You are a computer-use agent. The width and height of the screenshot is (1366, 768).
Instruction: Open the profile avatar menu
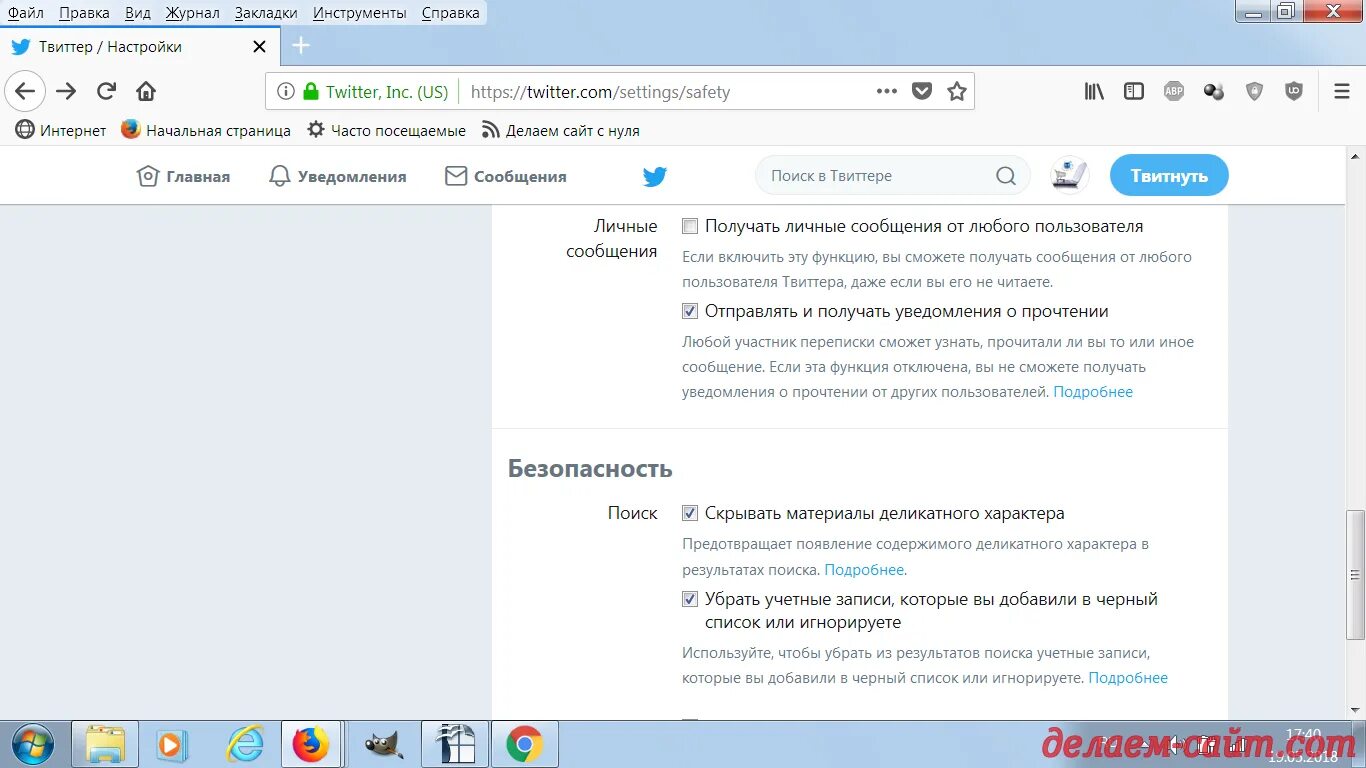coord(1070,175)
